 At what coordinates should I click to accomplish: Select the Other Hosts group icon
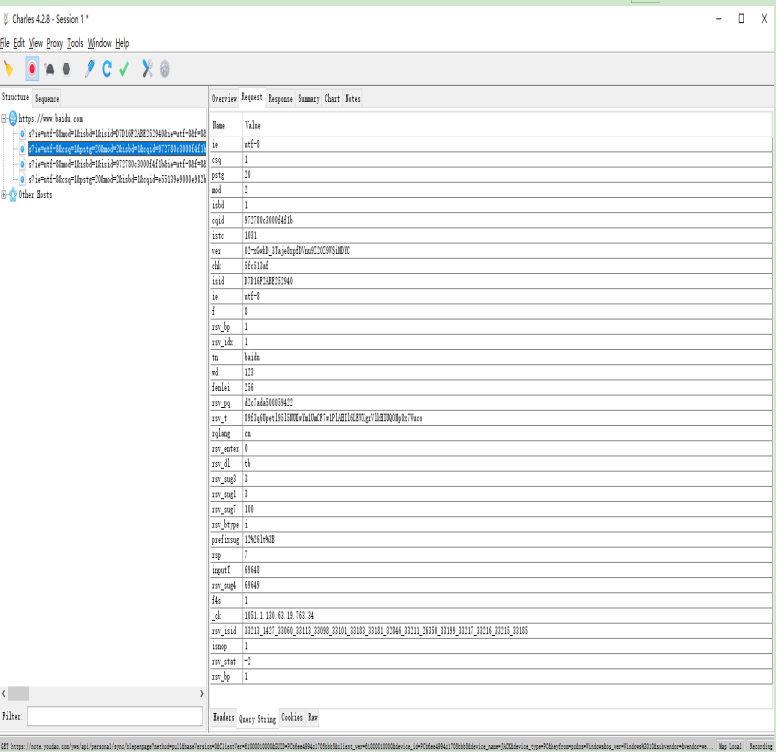[x=13, y=195]
